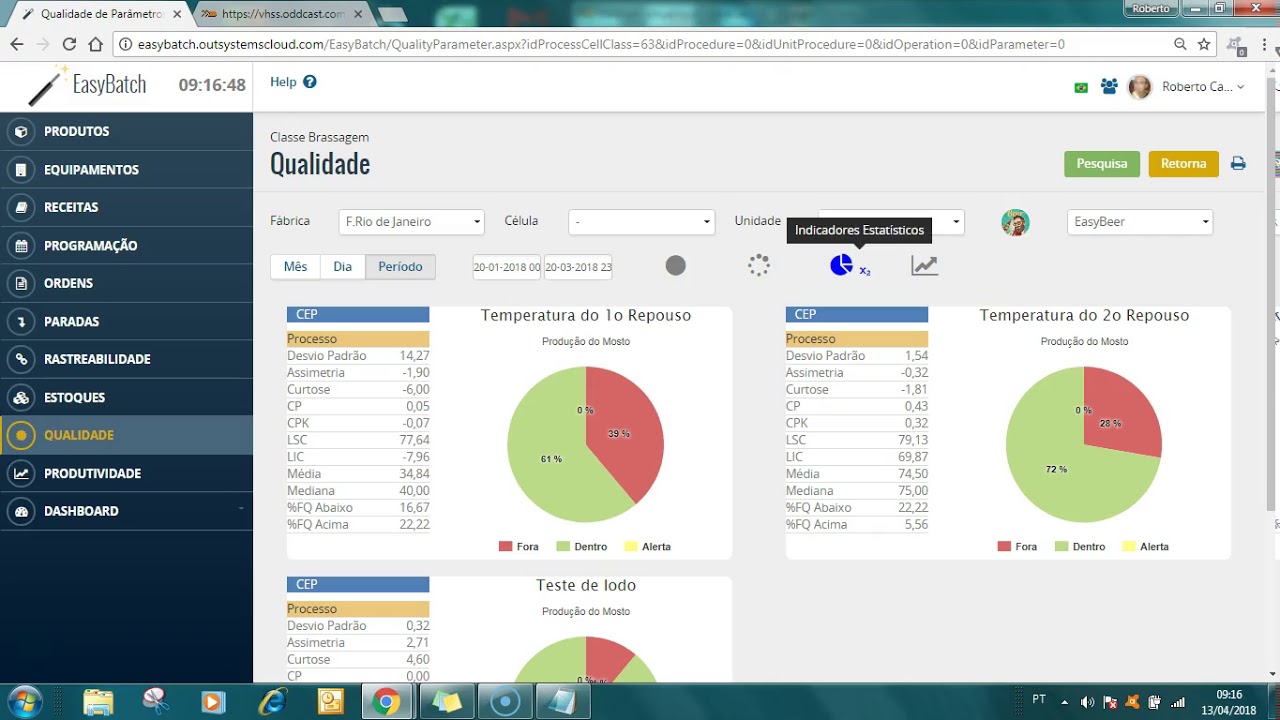Open the Qualidade menu item
The height and width of the screenshot is (720, 1280).
126,435
